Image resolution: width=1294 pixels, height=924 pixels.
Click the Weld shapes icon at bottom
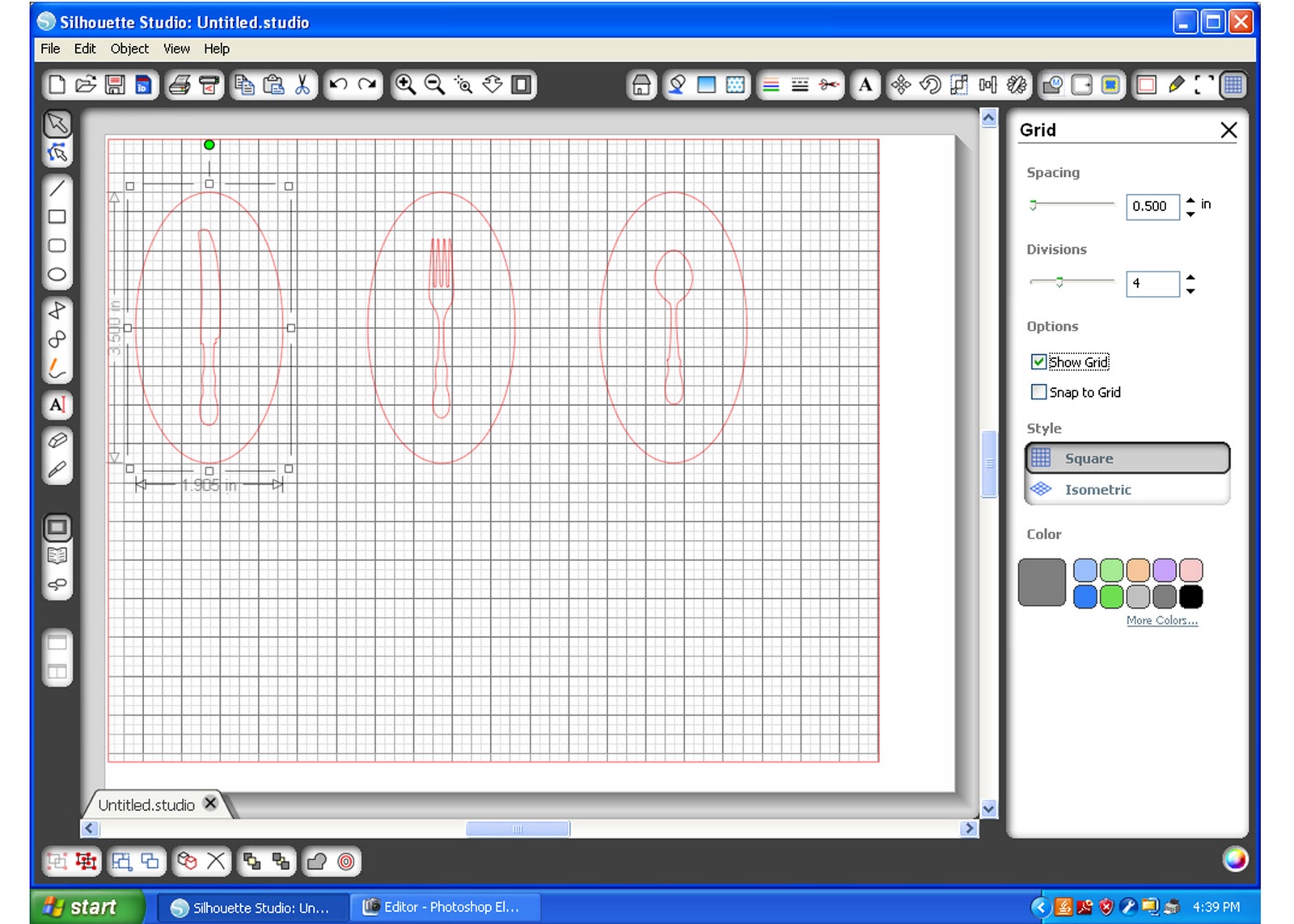click(x=317, y=862)
